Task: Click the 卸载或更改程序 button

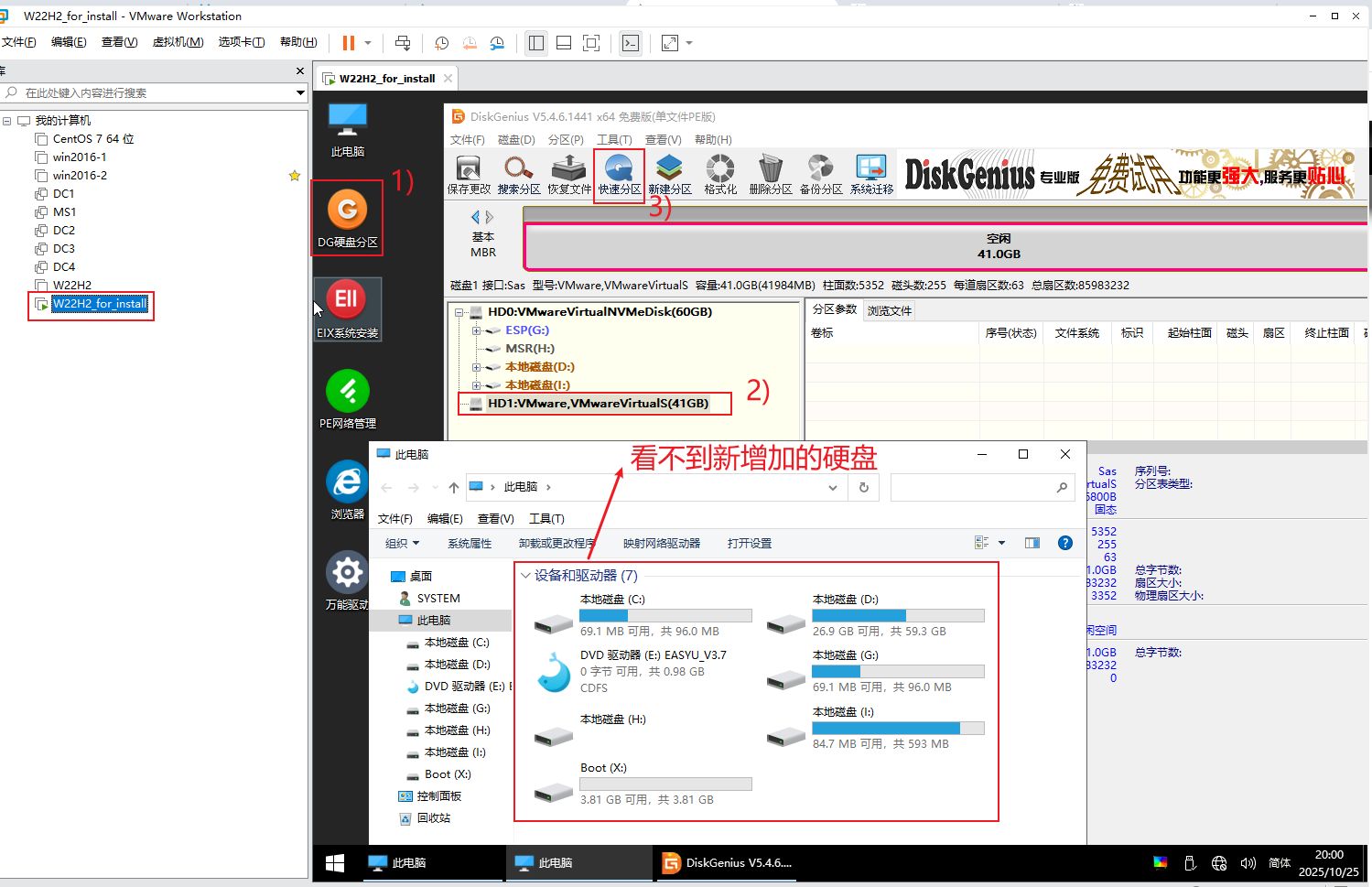Action: (556, 544)
